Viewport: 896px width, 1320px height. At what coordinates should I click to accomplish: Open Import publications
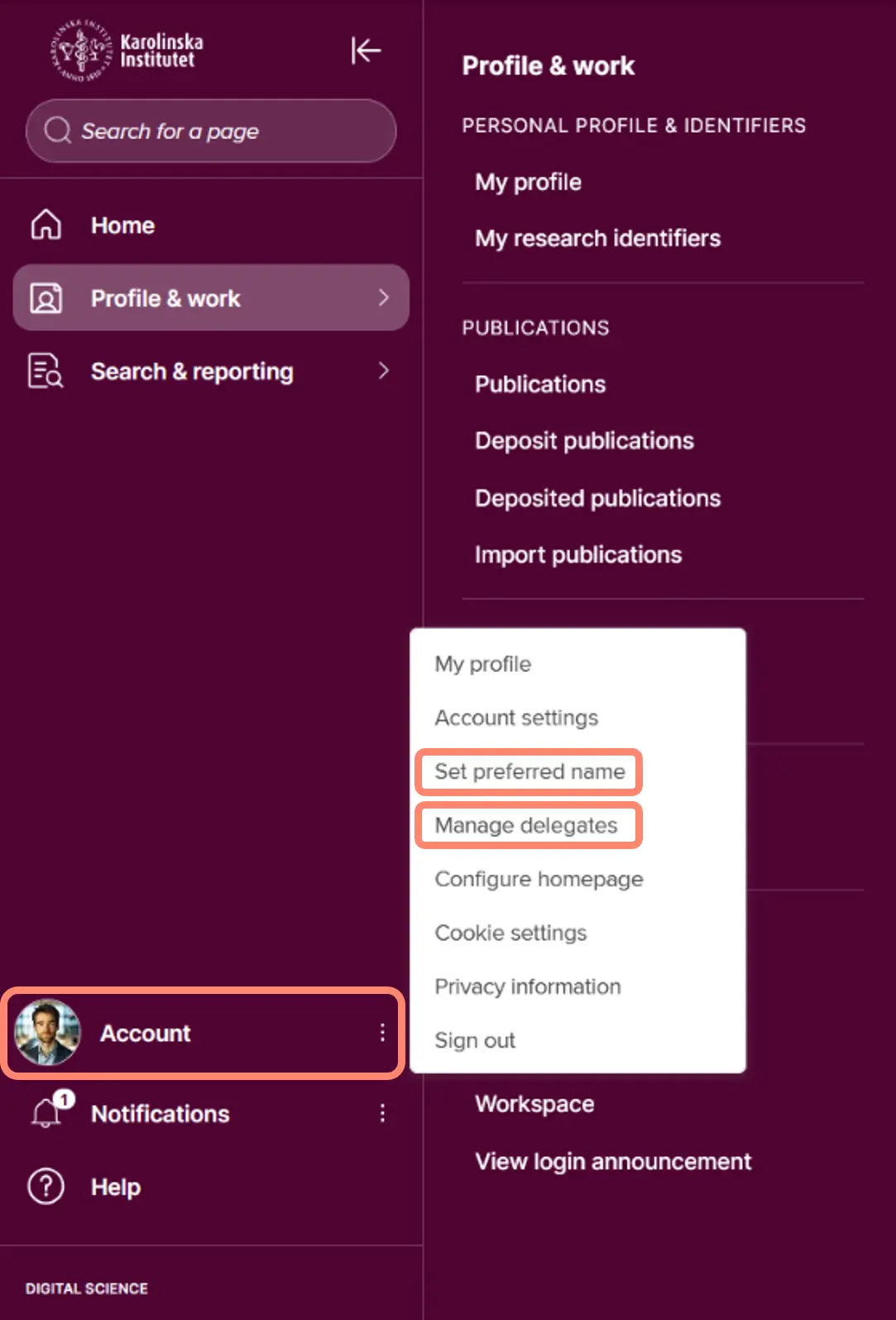[x=577, y=554]
